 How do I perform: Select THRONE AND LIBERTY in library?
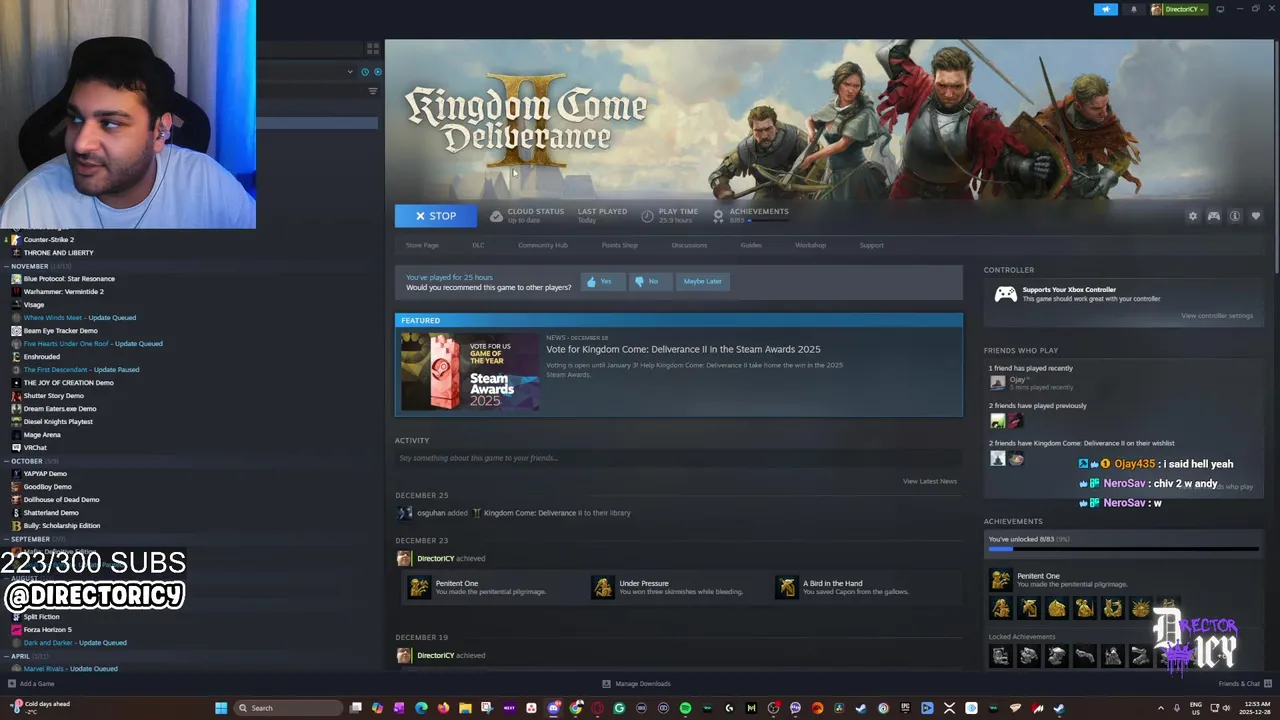pyautogui.click(x=58, y=253)
